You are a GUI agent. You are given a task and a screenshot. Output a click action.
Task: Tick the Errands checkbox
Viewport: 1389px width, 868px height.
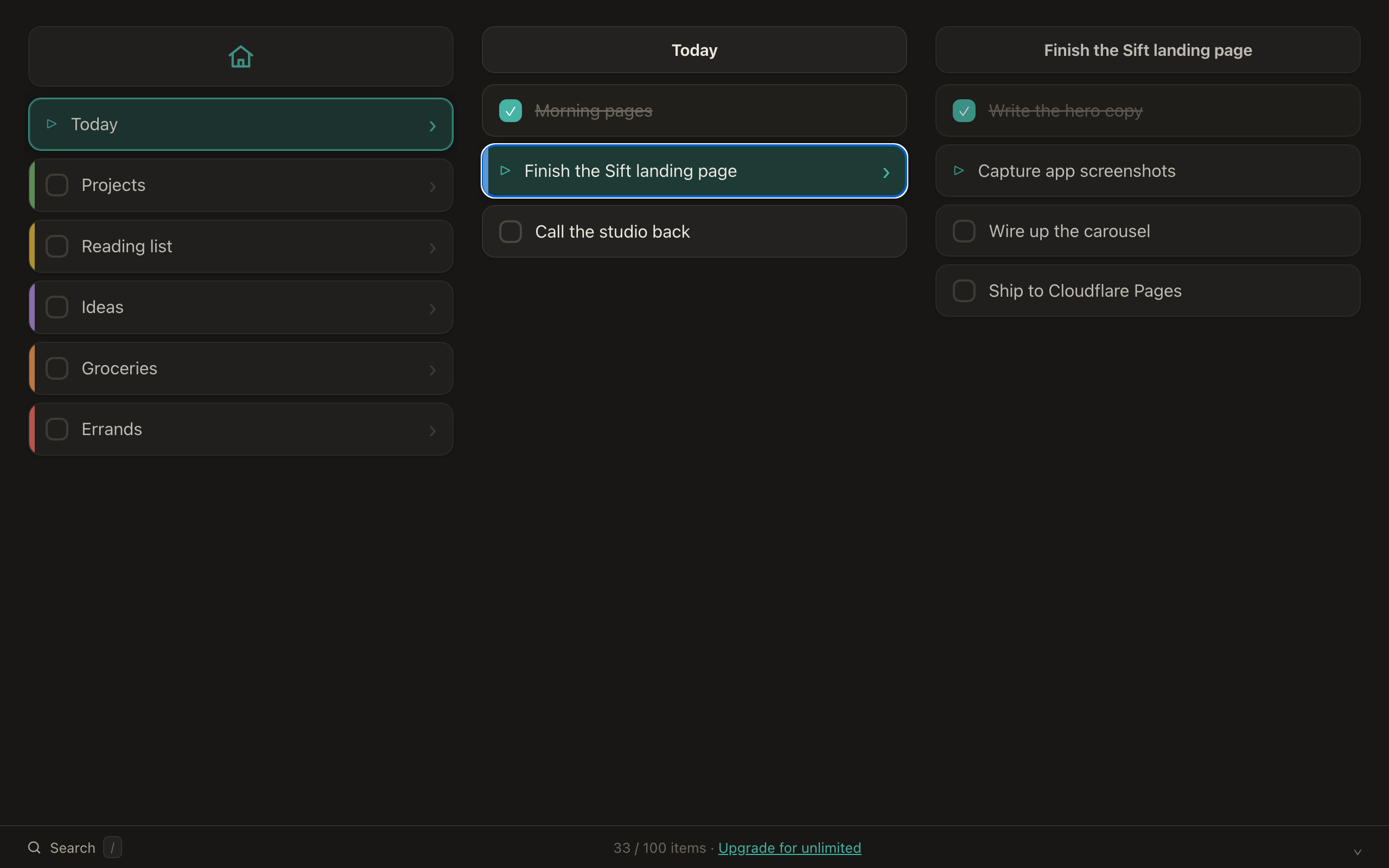click(57, 429)
